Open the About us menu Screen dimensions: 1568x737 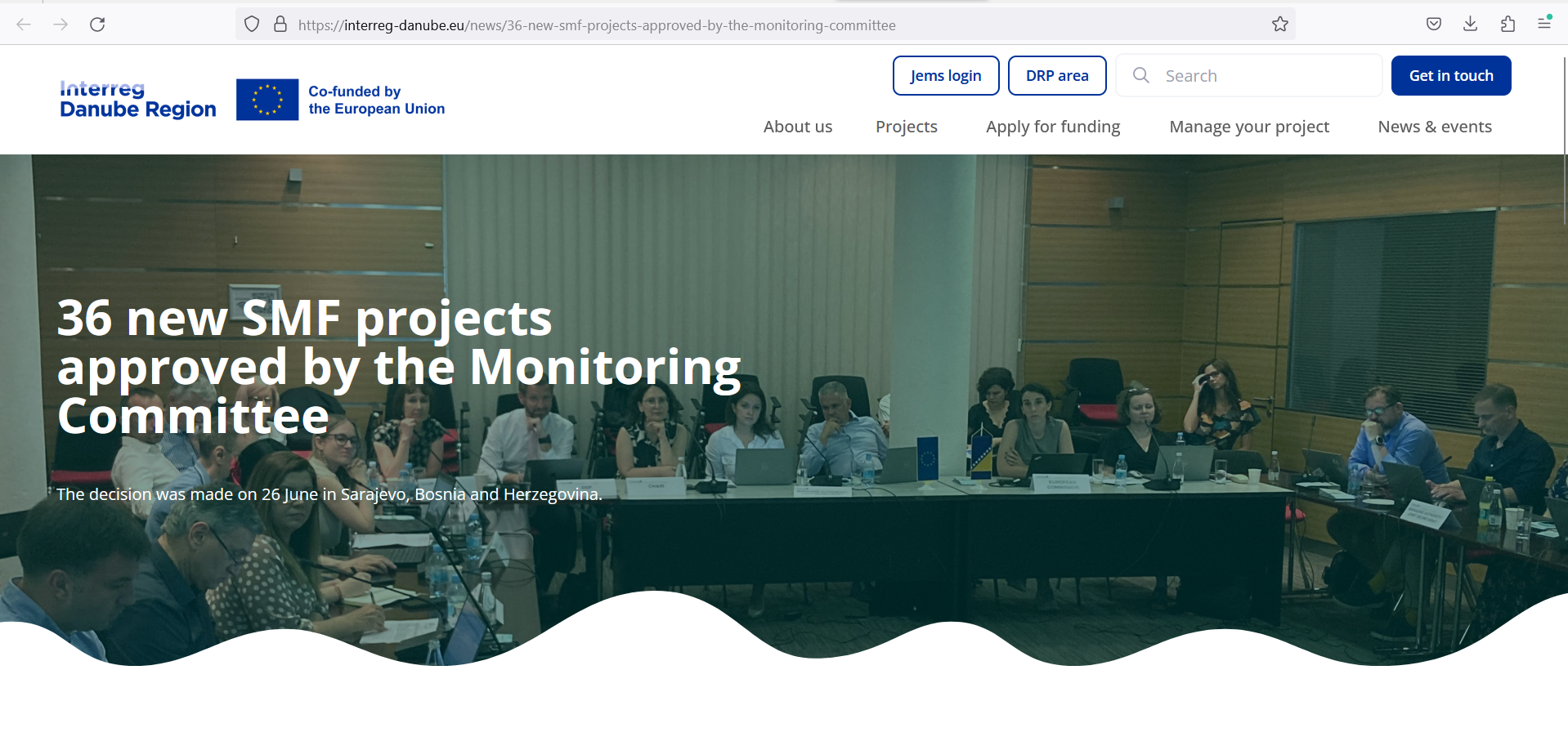tap(797, 127)
